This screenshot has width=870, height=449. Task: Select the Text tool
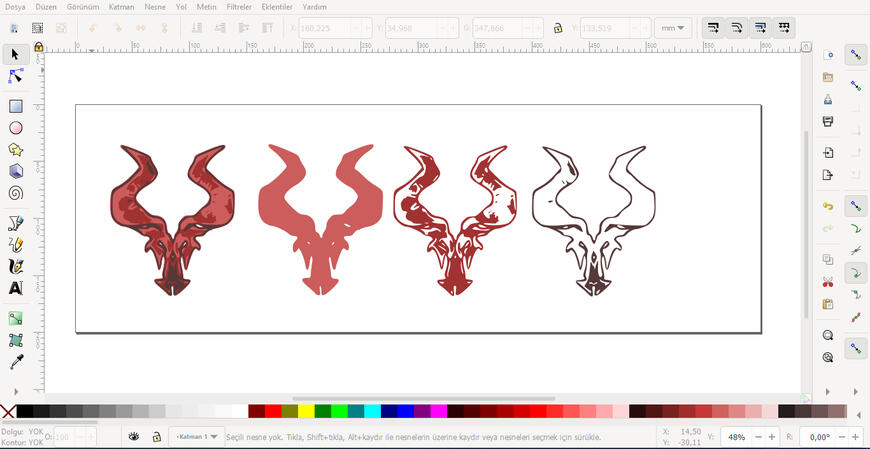[15, 288]
